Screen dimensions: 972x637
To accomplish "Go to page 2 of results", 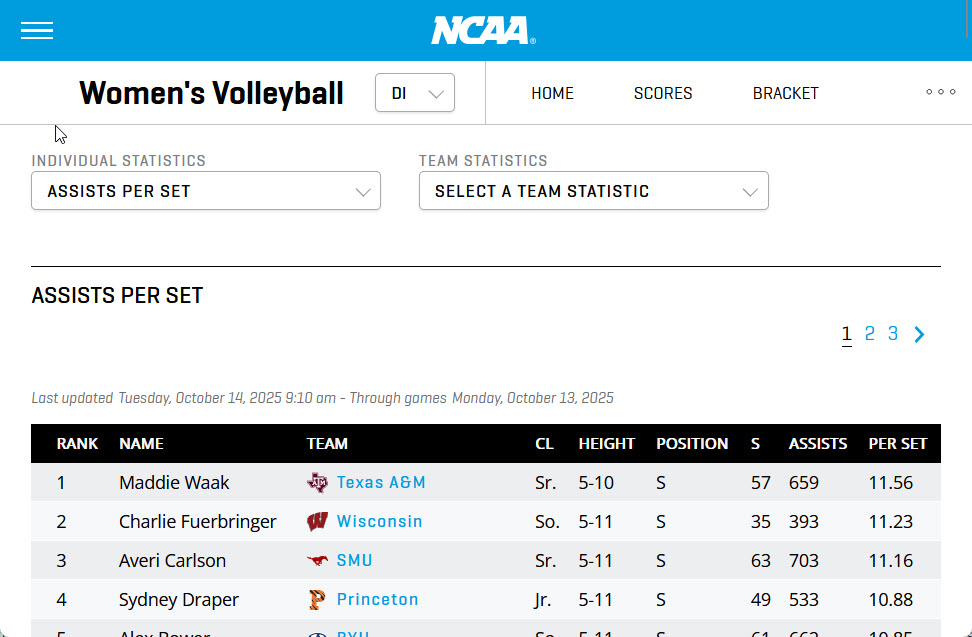I will tap(870, 334).
